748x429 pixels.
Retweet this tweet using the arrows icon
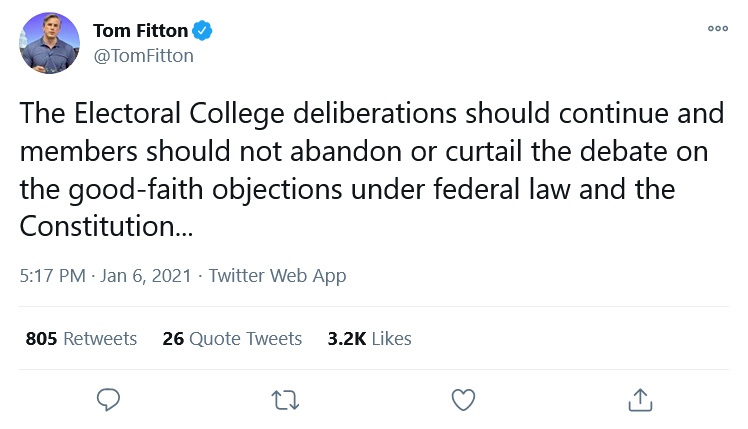(285, 400)
